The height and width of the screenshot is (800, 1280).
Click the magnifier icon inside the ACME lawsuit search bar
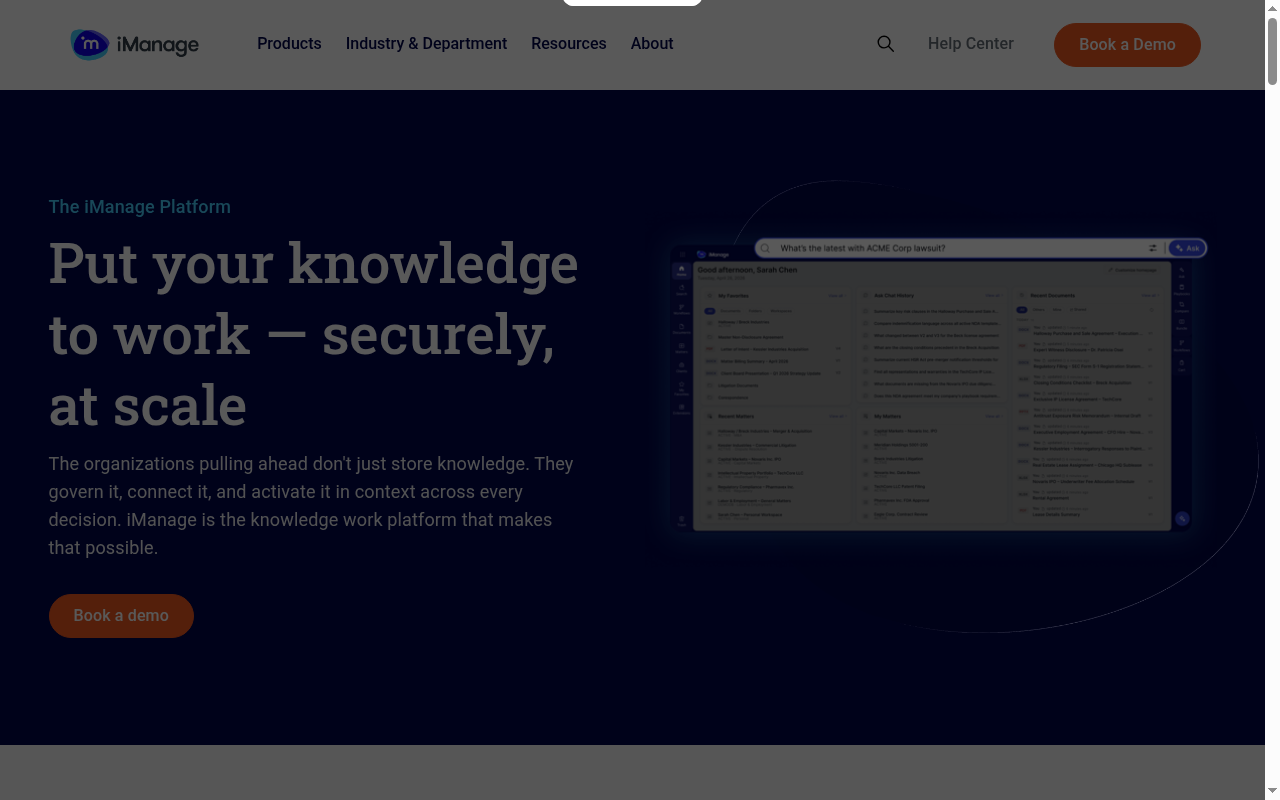point(766,248)
